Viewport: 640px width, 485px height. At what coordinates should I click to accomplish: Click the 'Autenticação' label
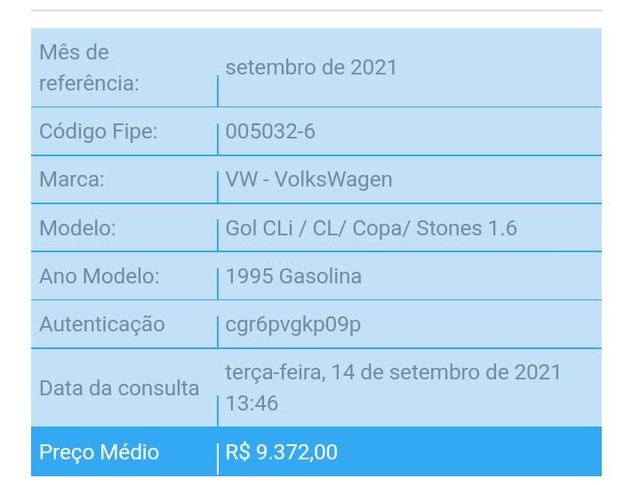click(102, 325)
